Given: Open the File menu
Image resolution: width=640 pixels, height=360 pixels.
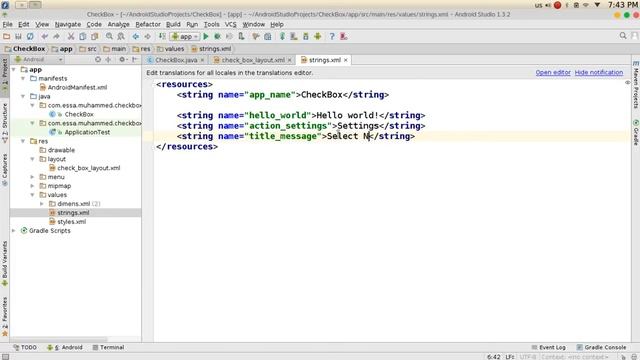Looking at the screenshot, I should click(x=7, y=24).
